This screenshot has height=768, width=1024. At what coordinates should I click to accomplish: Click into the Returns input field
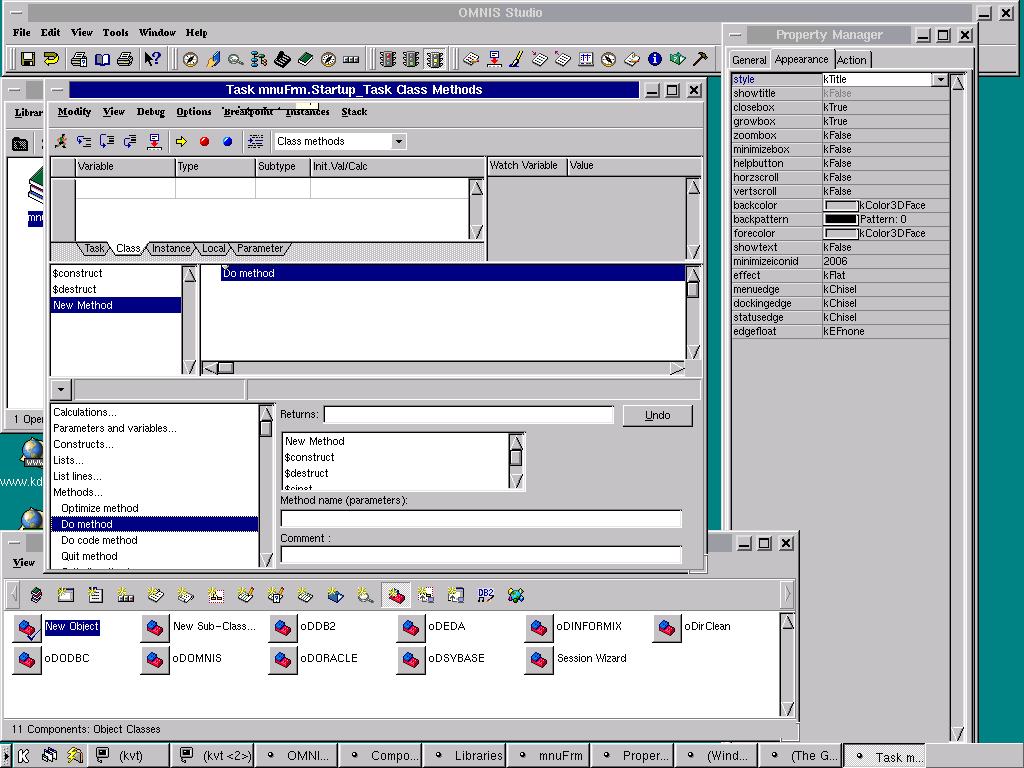(x=468, y=414)
